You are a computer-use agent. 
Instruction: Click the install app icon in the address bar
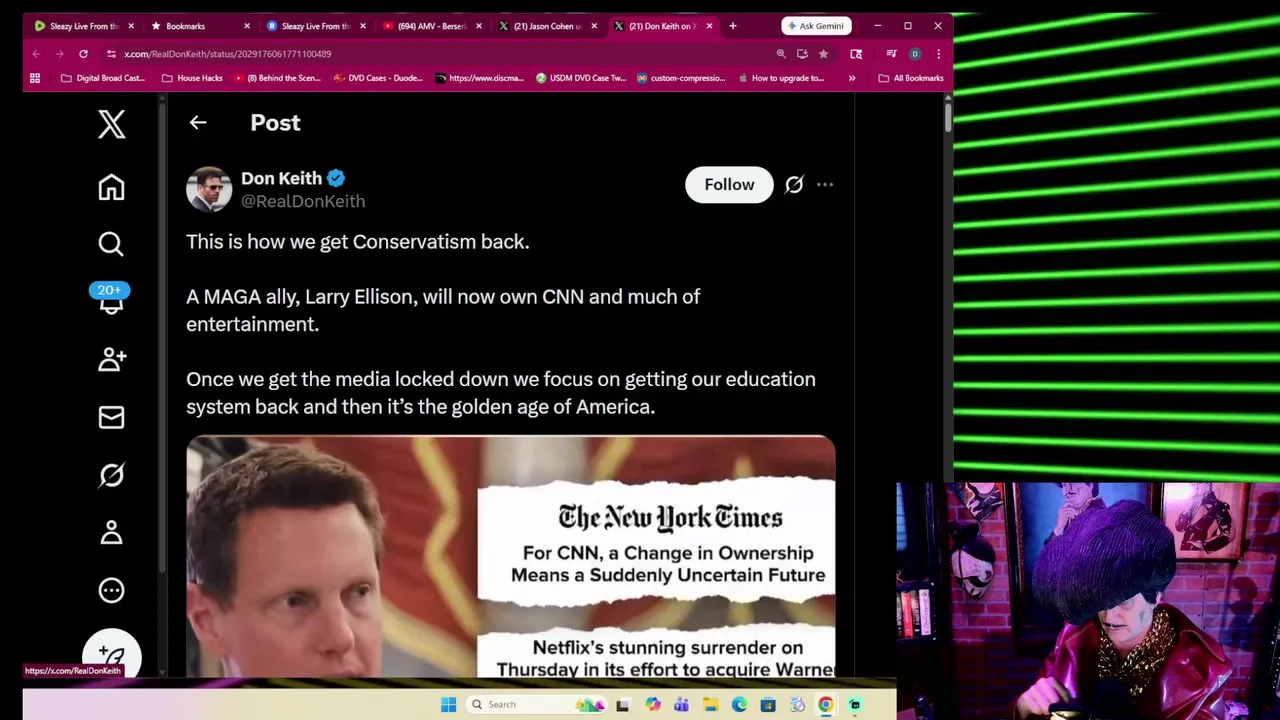(802, 54)
